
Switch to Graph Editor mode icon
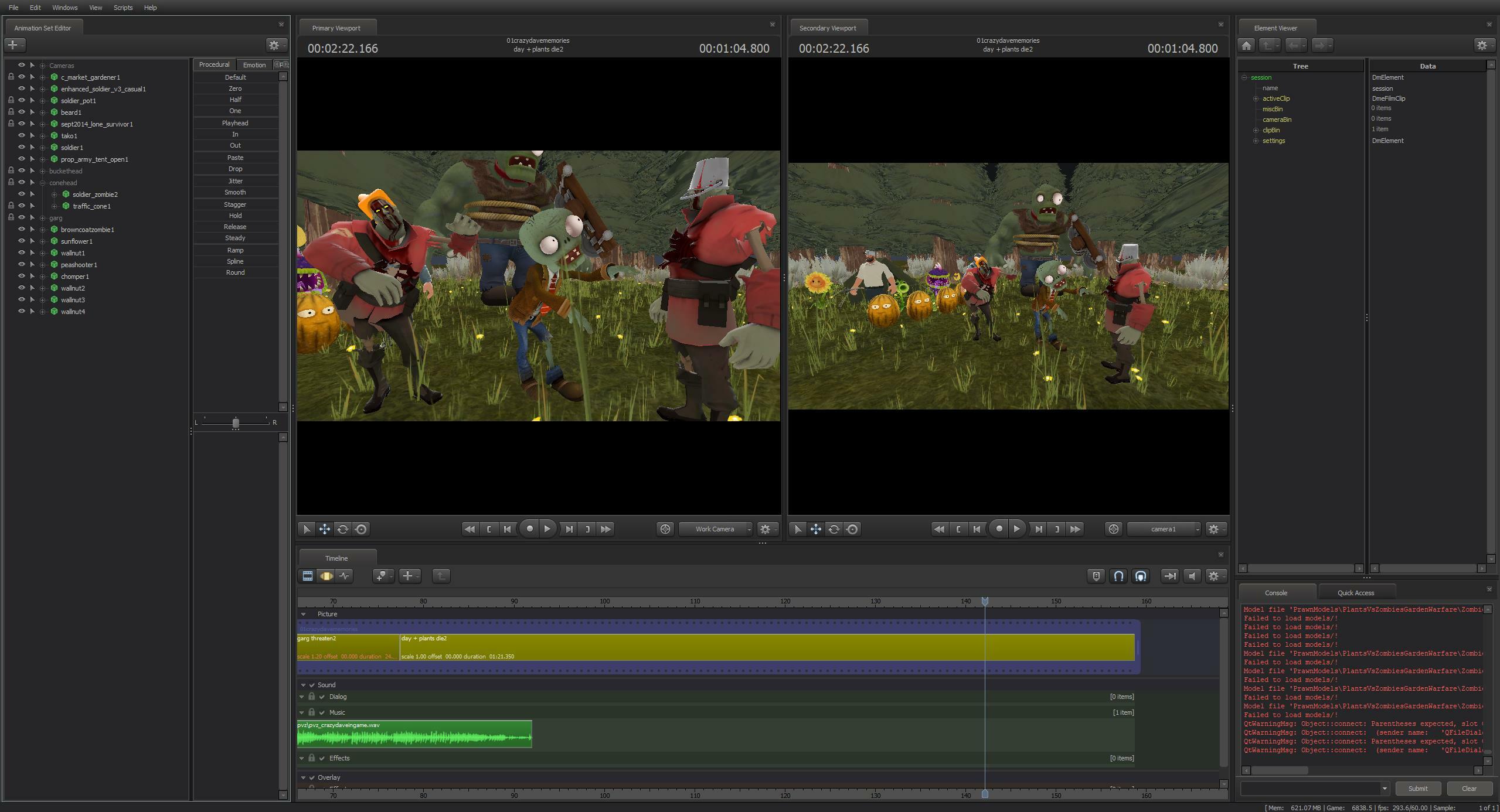pos(344,576)
